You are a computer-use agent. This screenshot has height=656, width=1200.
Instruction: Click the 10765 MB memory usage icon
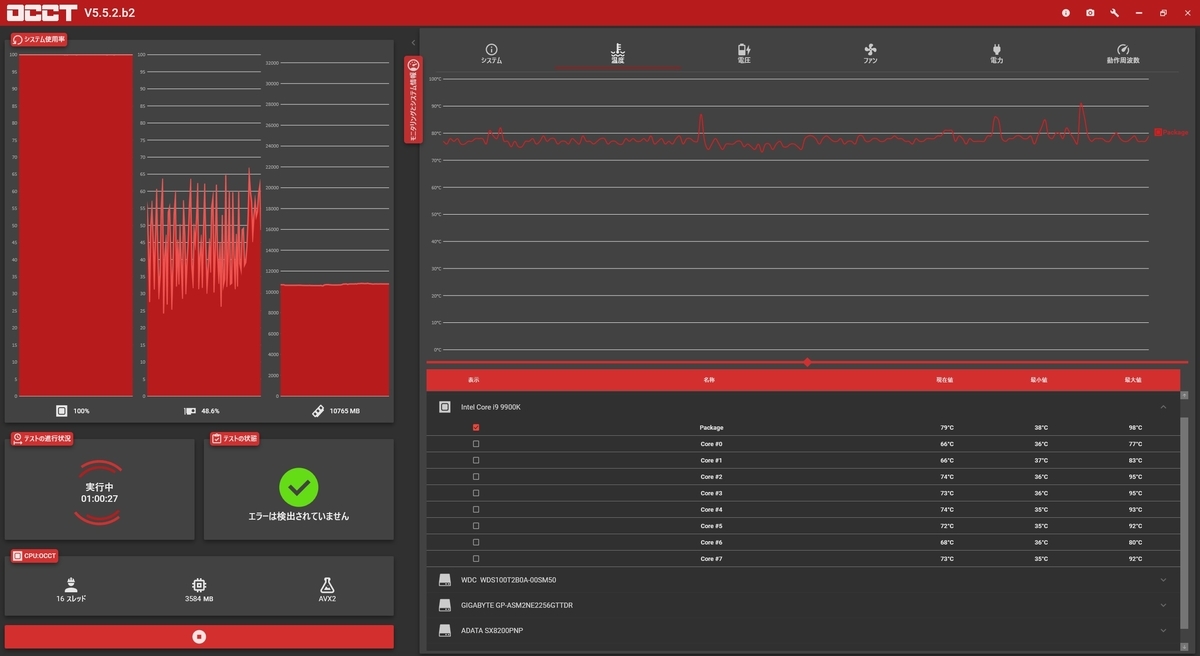(x=318, y=410)
